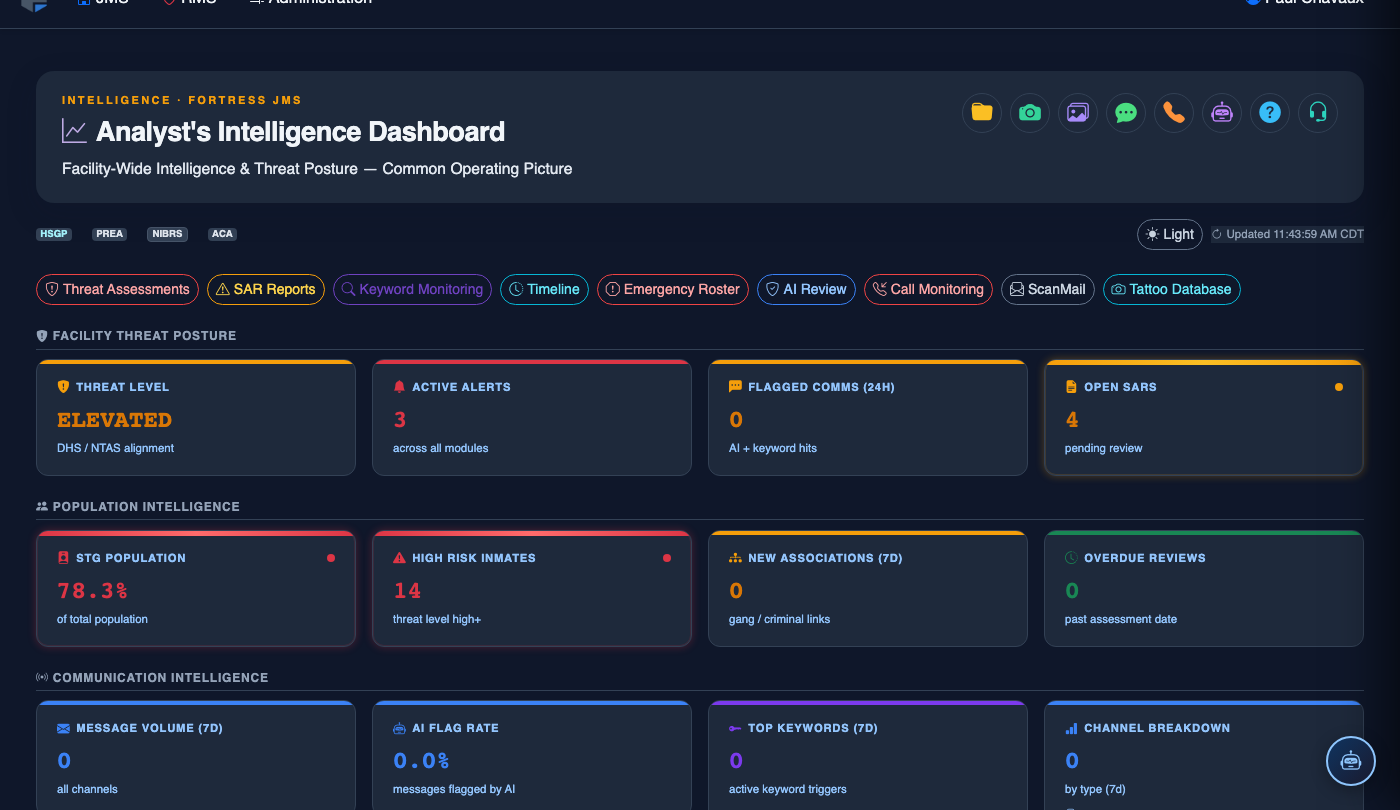Click the green chat bubble header icon
This screenshot has width=1400, height=810.
(x=1126, y=113)
